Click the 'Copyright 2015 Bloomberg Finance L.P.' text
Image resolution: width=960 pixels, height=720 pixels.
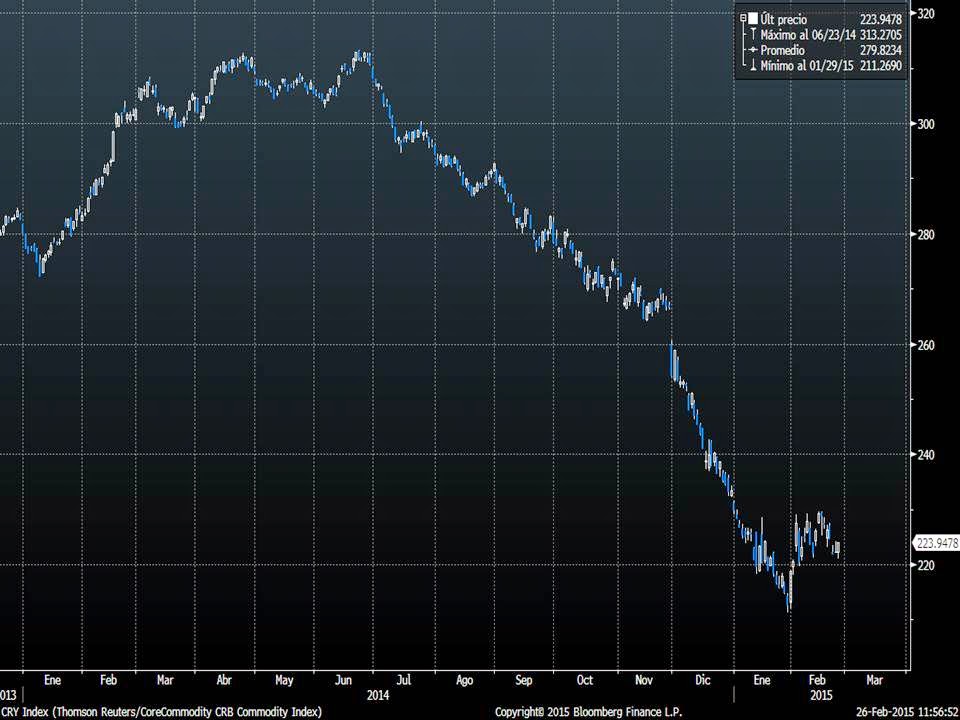click(x=588, y=712)
